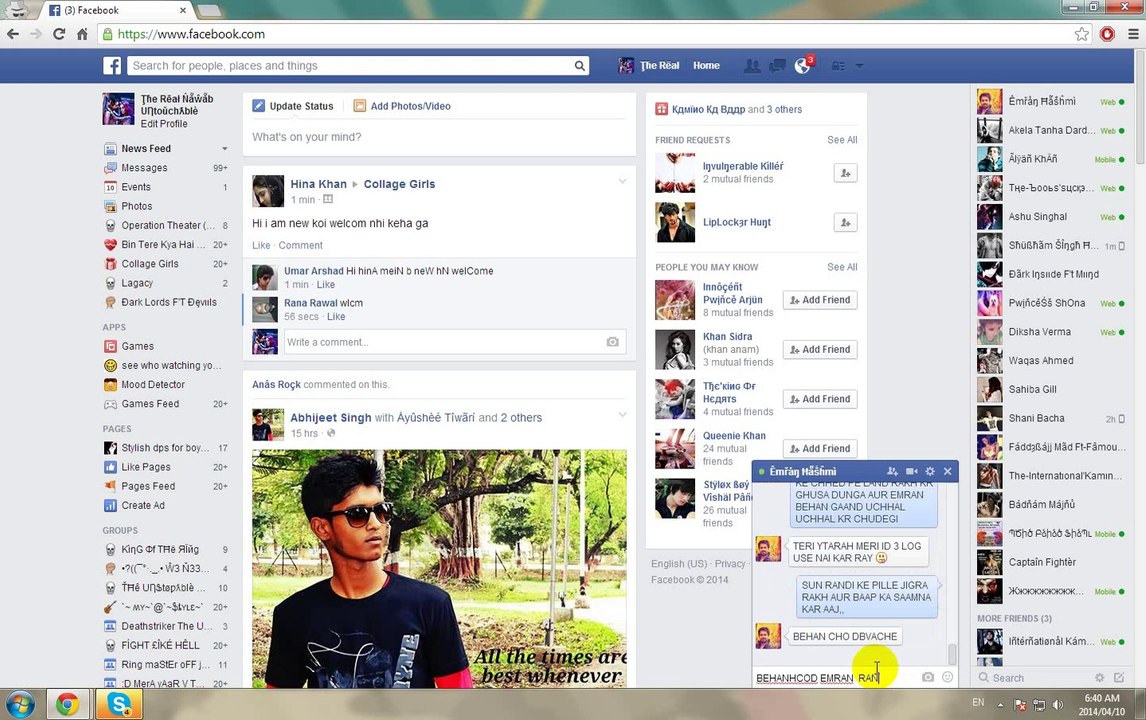Reload the page

(x=59, y=34)
